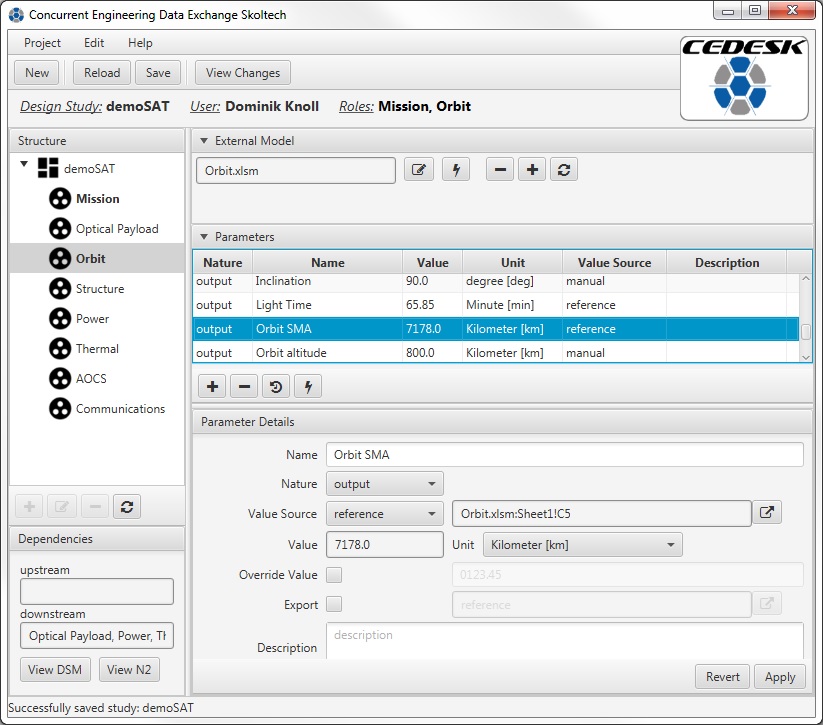Image resolution: width=823 pixels, height=725 pixels.
Task: Select AOCS subsystem node
Action: (x=97, y=379)
